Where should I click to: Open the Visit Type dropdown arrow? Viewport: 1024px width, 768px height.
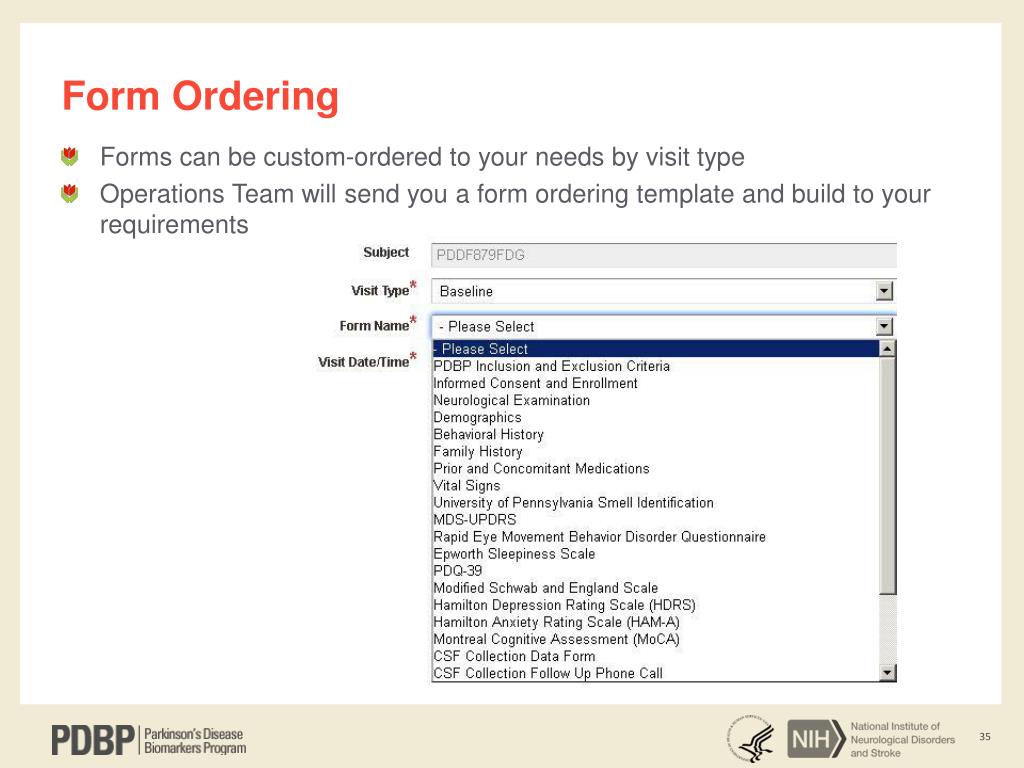(884, 291)
